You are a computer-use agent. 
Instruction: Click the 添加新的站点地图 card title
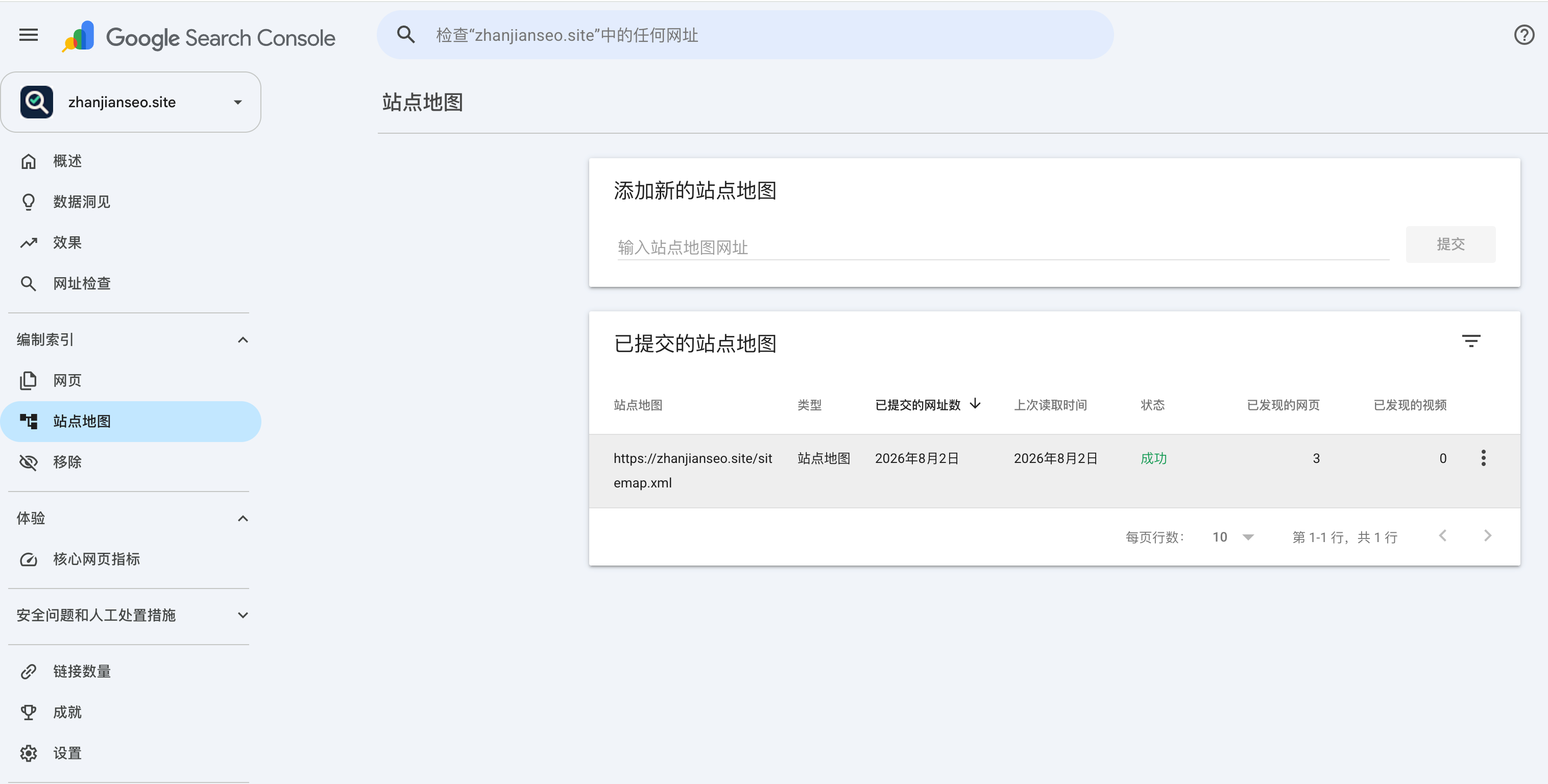[695, 190]
